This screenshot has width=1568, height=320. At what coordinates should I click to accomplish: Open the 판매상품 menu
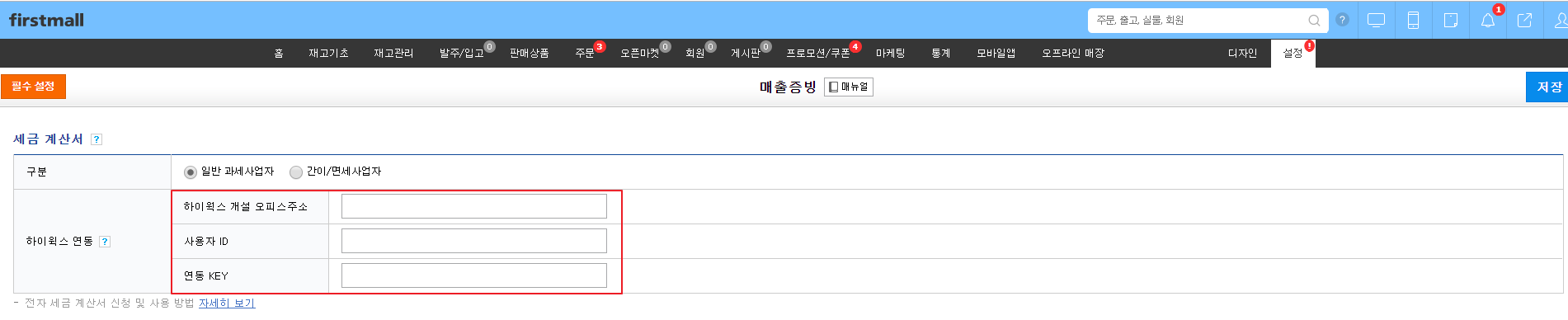click(529, 53)
